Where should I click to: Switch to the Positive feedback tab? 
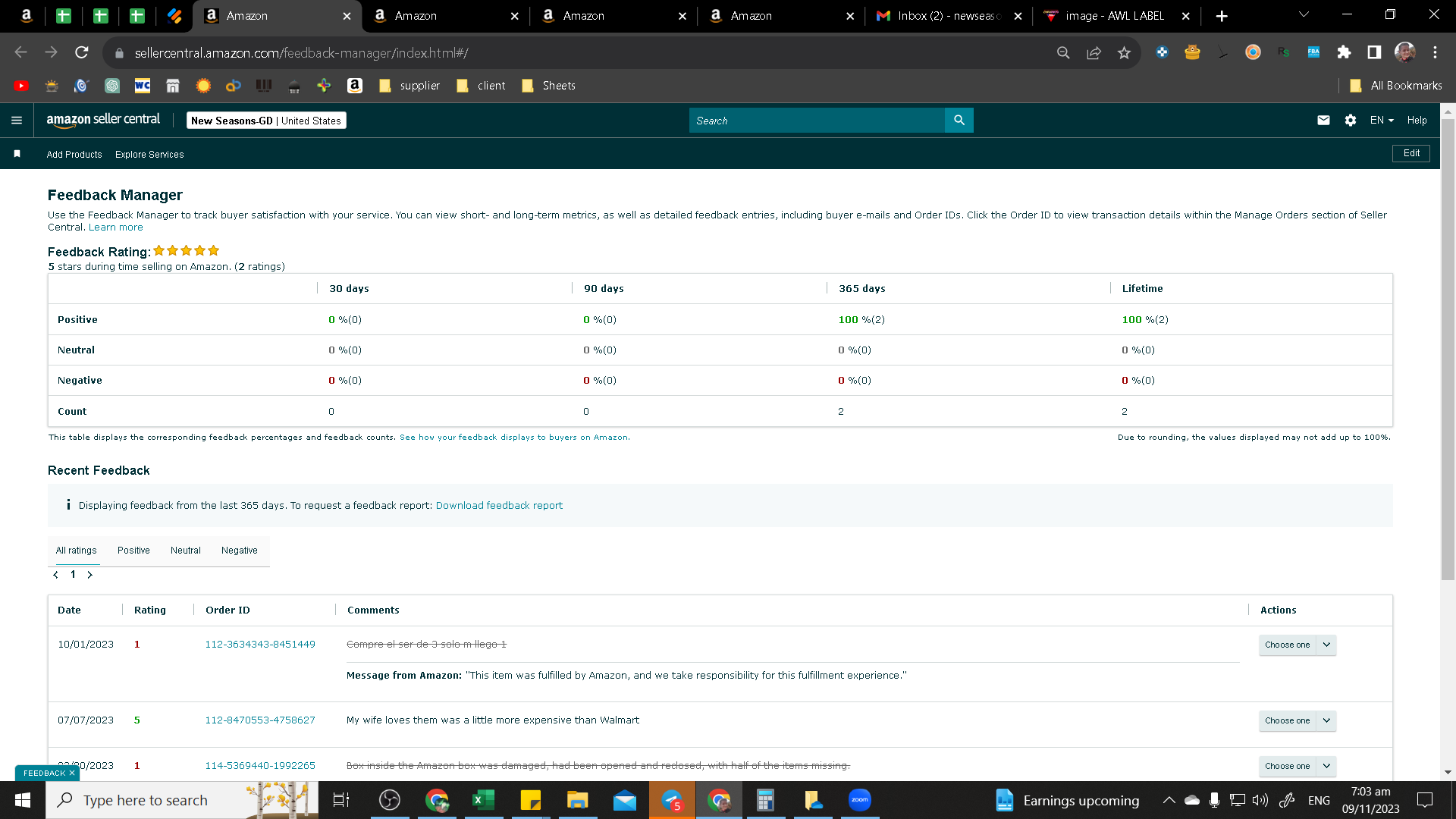click(x=133, y=551)
